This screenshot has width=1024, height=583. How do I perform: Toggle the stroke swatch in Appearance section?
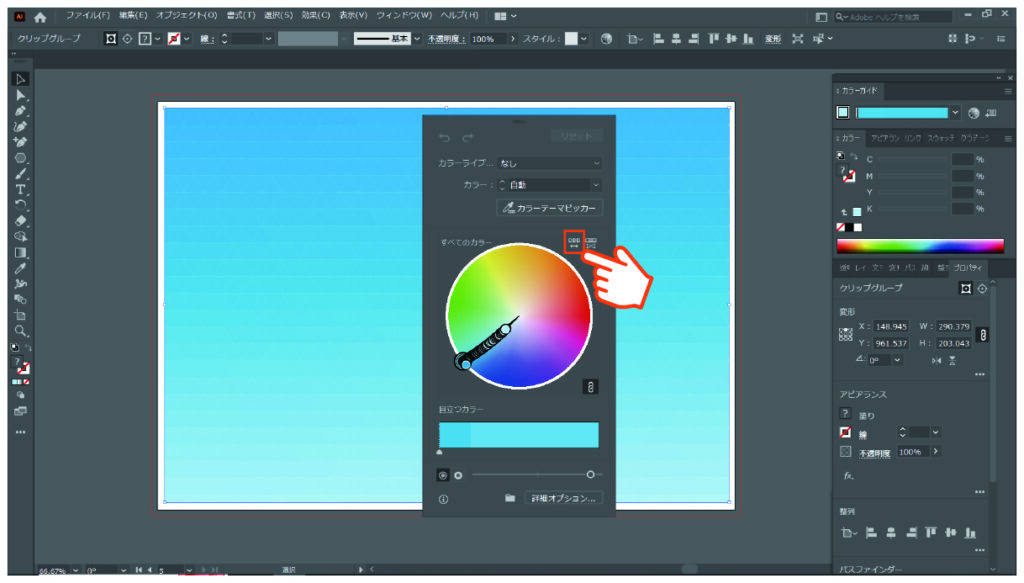(846, 432)
